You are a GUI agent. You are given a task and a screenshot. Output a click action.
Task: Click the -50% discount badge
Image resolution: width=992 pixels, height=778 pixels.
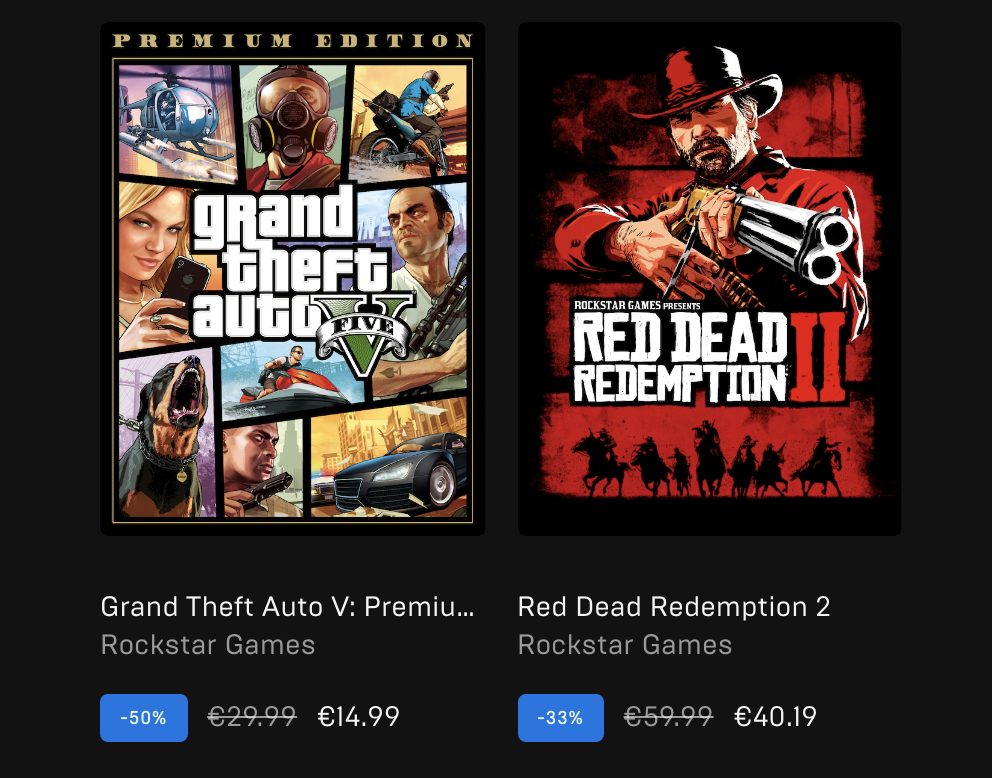coord(144,718)
